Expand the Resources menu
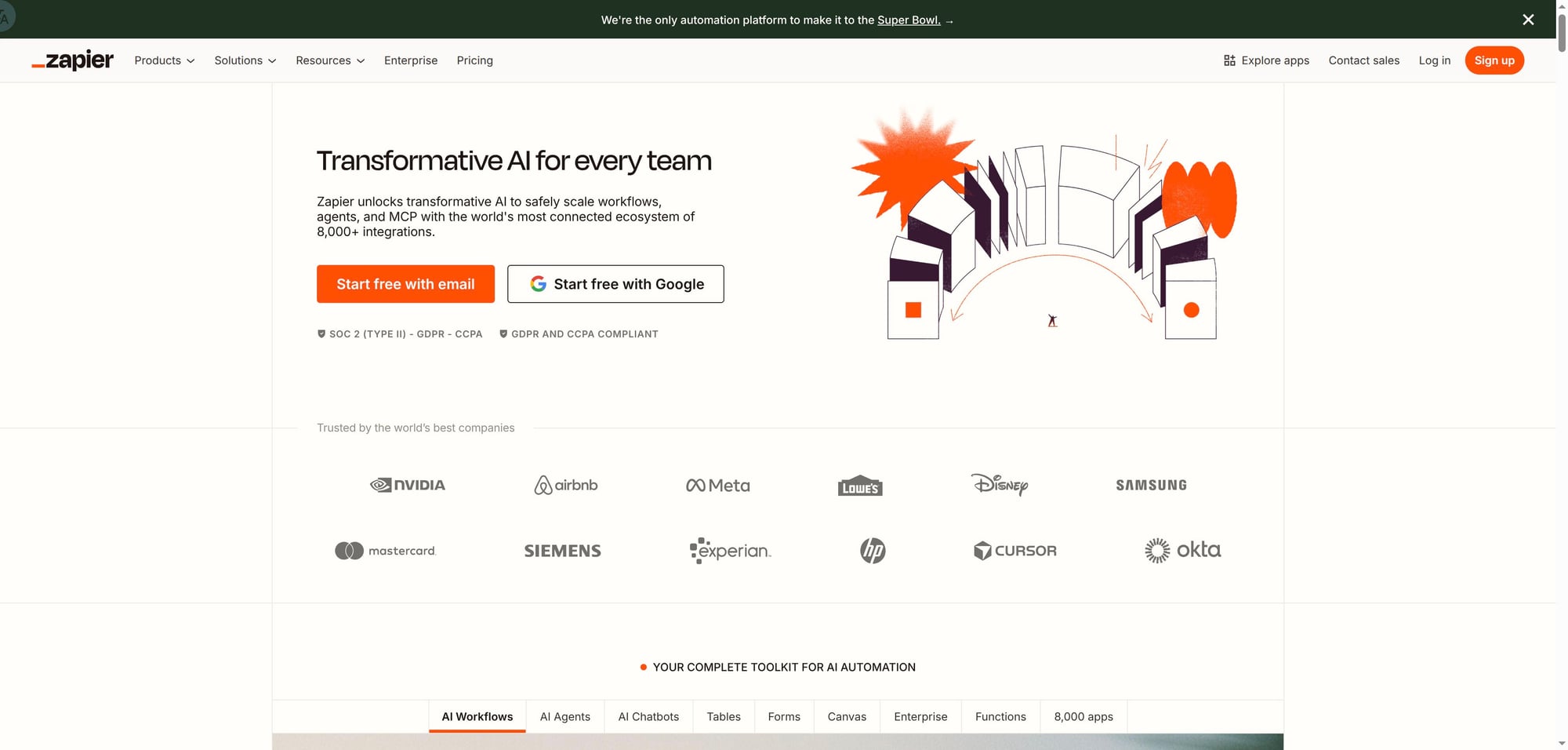The image size is (1568, 750). 329,60
